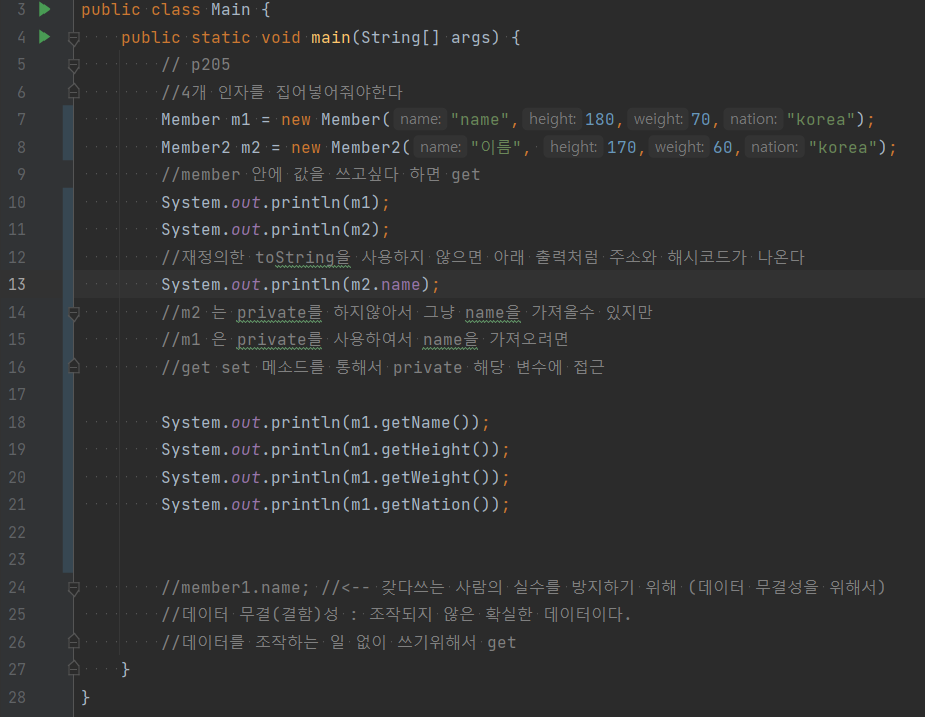This screenshot has width=925, height=717.
Task: Click fold end marker at line 26
Action: 74,641
